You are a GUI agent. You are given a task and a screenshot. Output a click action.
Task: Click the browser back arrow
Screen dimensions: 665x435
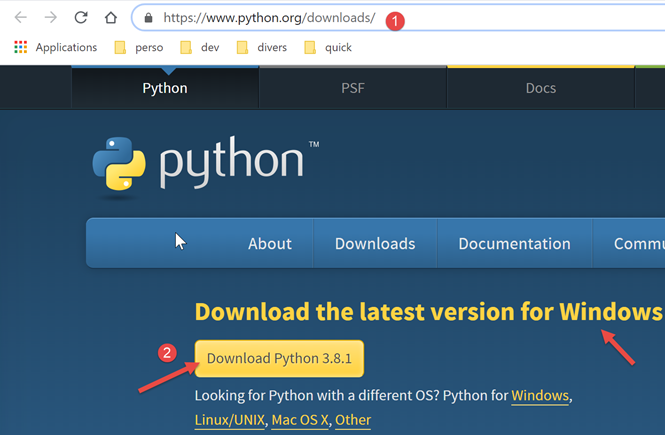click(20, 18)
